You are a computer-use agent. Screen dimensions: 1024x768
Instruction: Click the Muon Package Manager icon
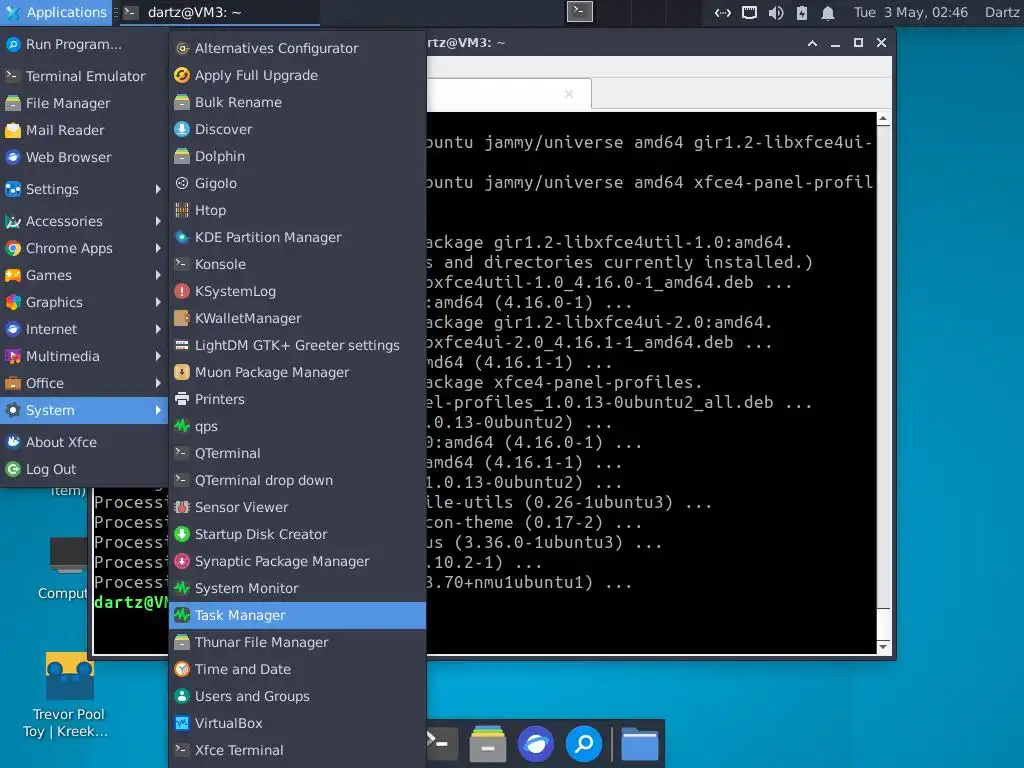182,372
